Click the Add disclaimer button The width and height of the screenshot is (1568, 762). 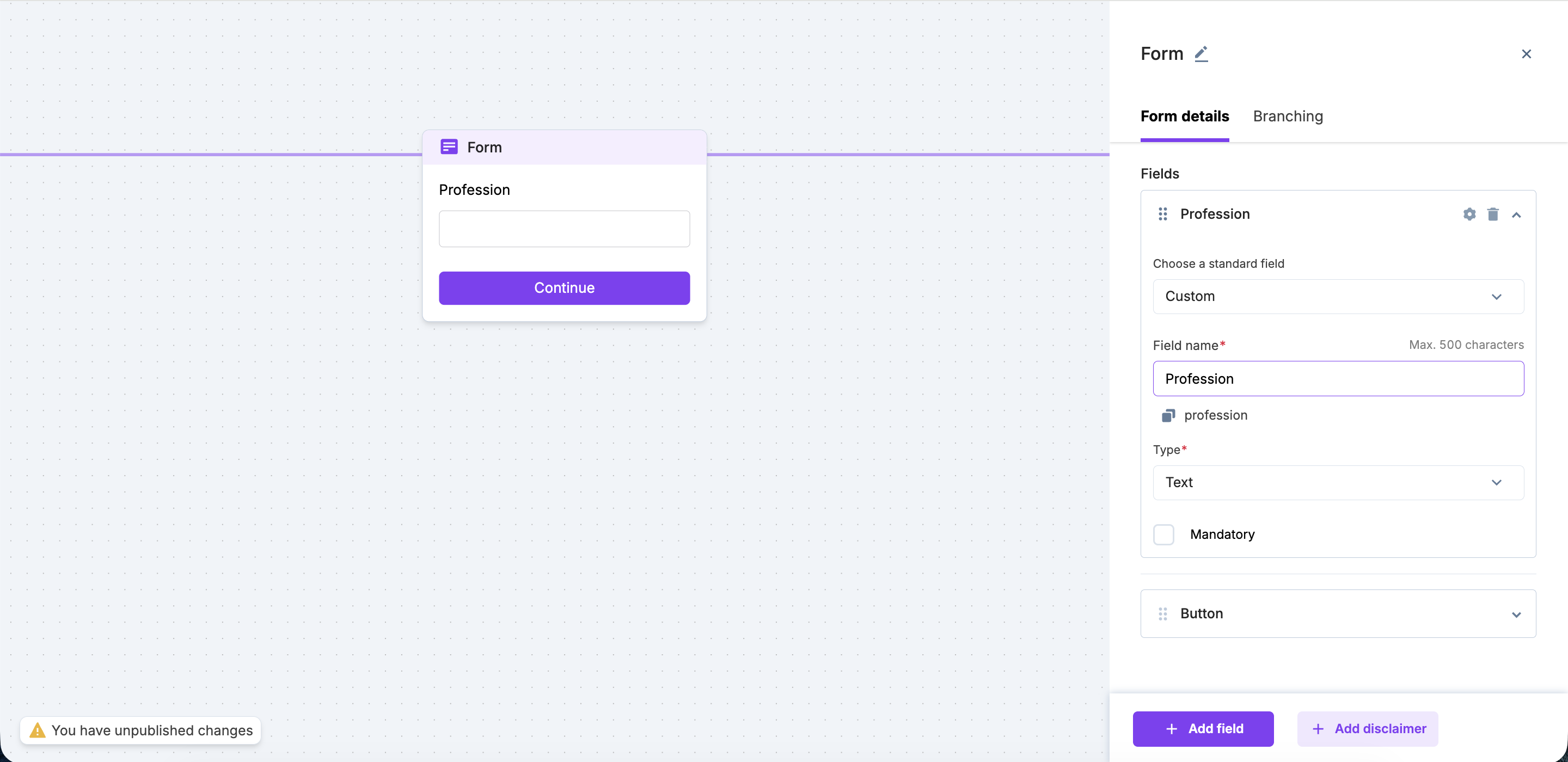pyautogui.click(x=1368, y=728)
